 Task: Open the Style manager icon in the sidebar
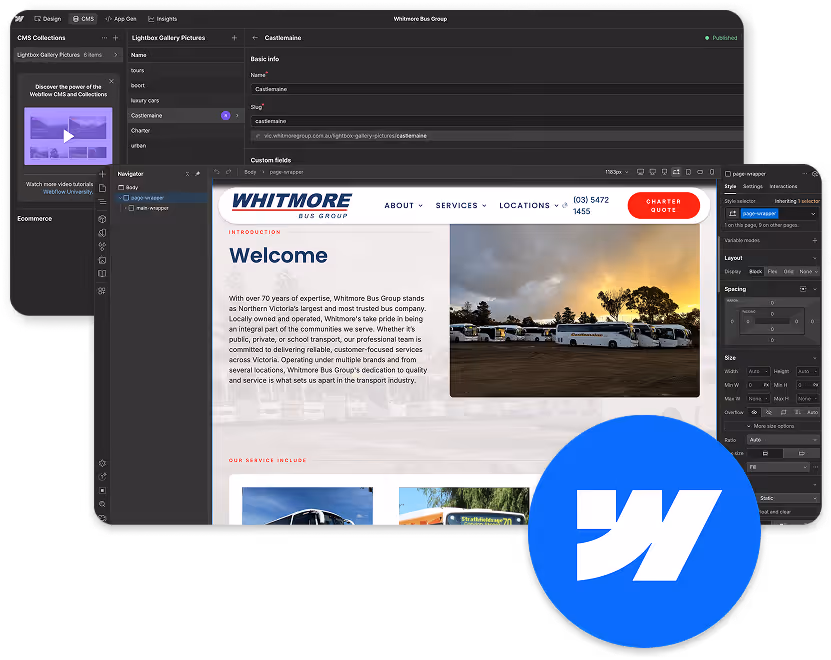[102, 233]
